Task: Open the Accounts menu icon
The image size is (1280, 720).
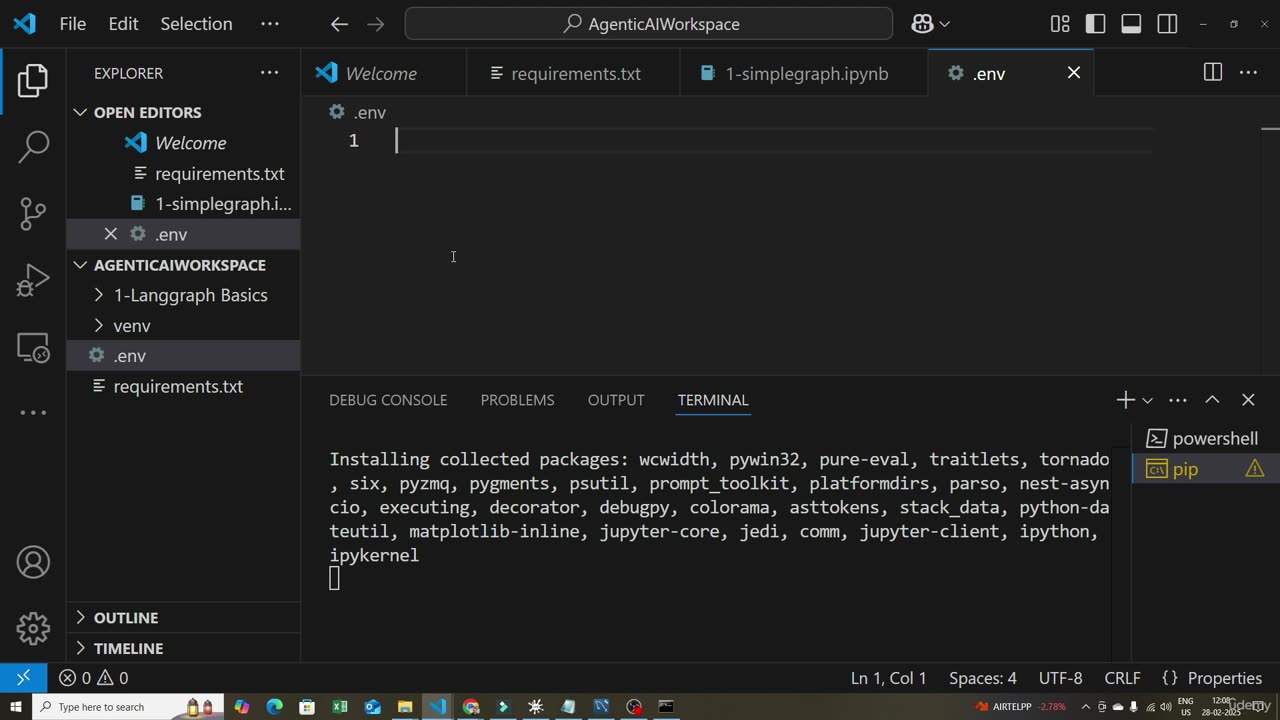Action: tap(33, 562)
